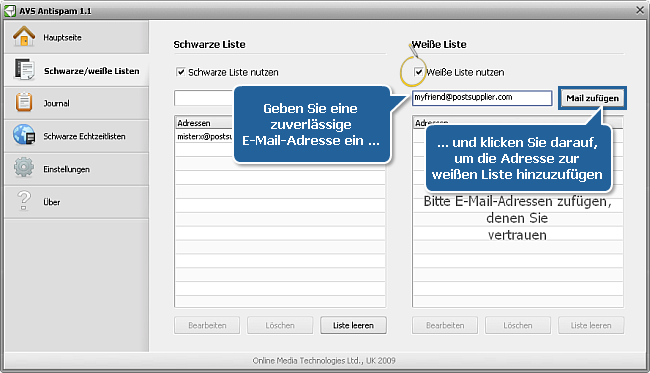Select the misterx@posts... entry in black list
650x373 pixels.
point(204,136)
